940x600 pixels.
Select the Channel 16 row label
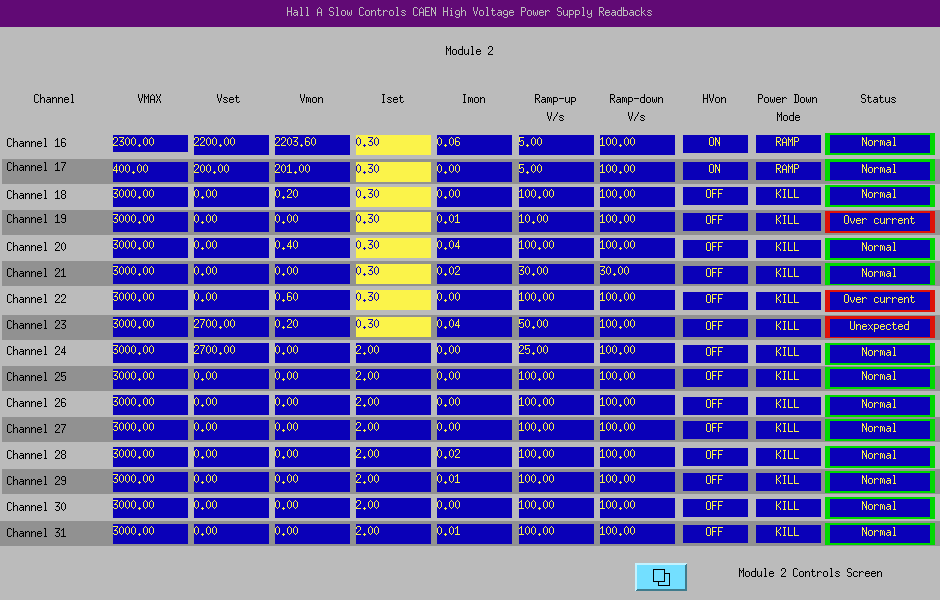tap(37, 143)
